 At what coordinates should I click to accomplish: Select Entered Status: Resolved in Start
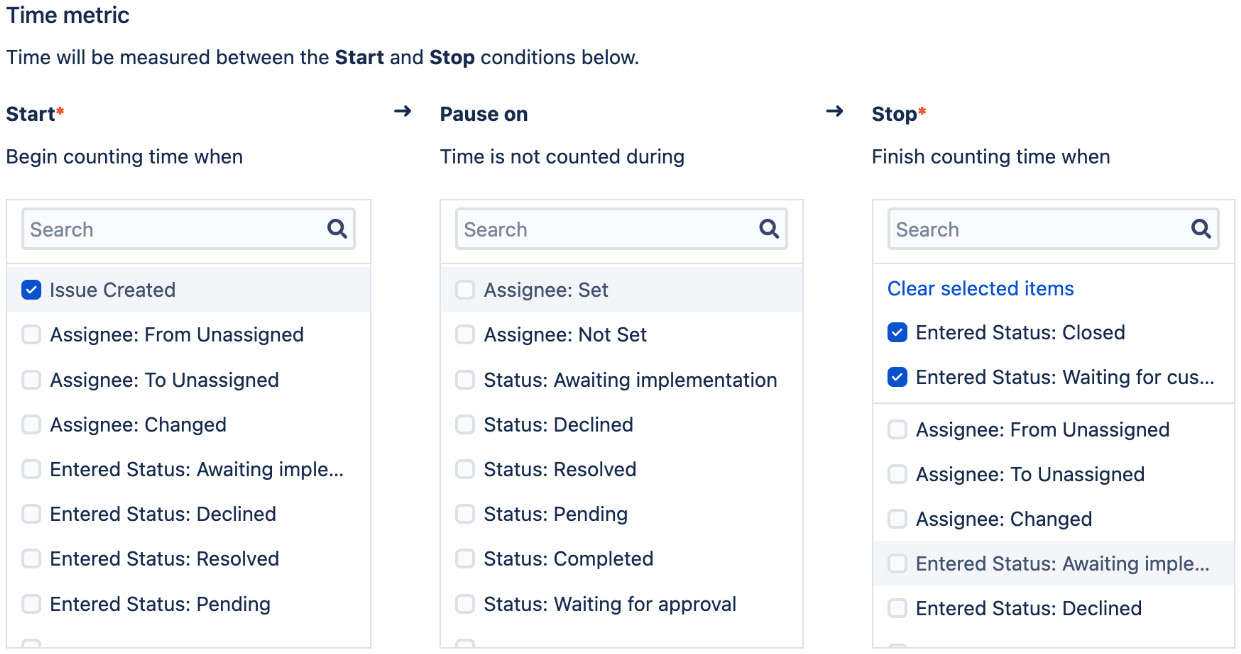pyautogui.click(x=32, y=559)
